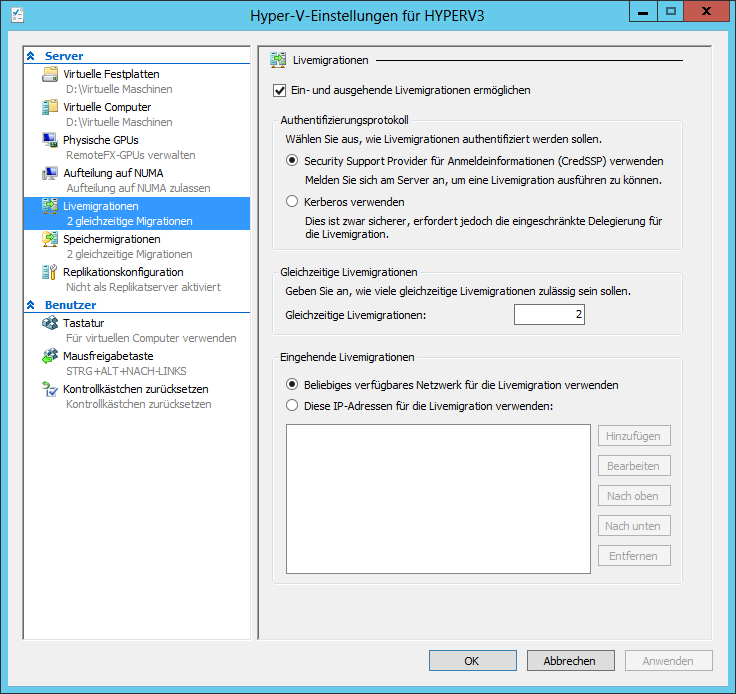Click the Kontrollkästchen zurücksetzen icon
Viewport: 736px width, 694px height.
click(50, 389)
